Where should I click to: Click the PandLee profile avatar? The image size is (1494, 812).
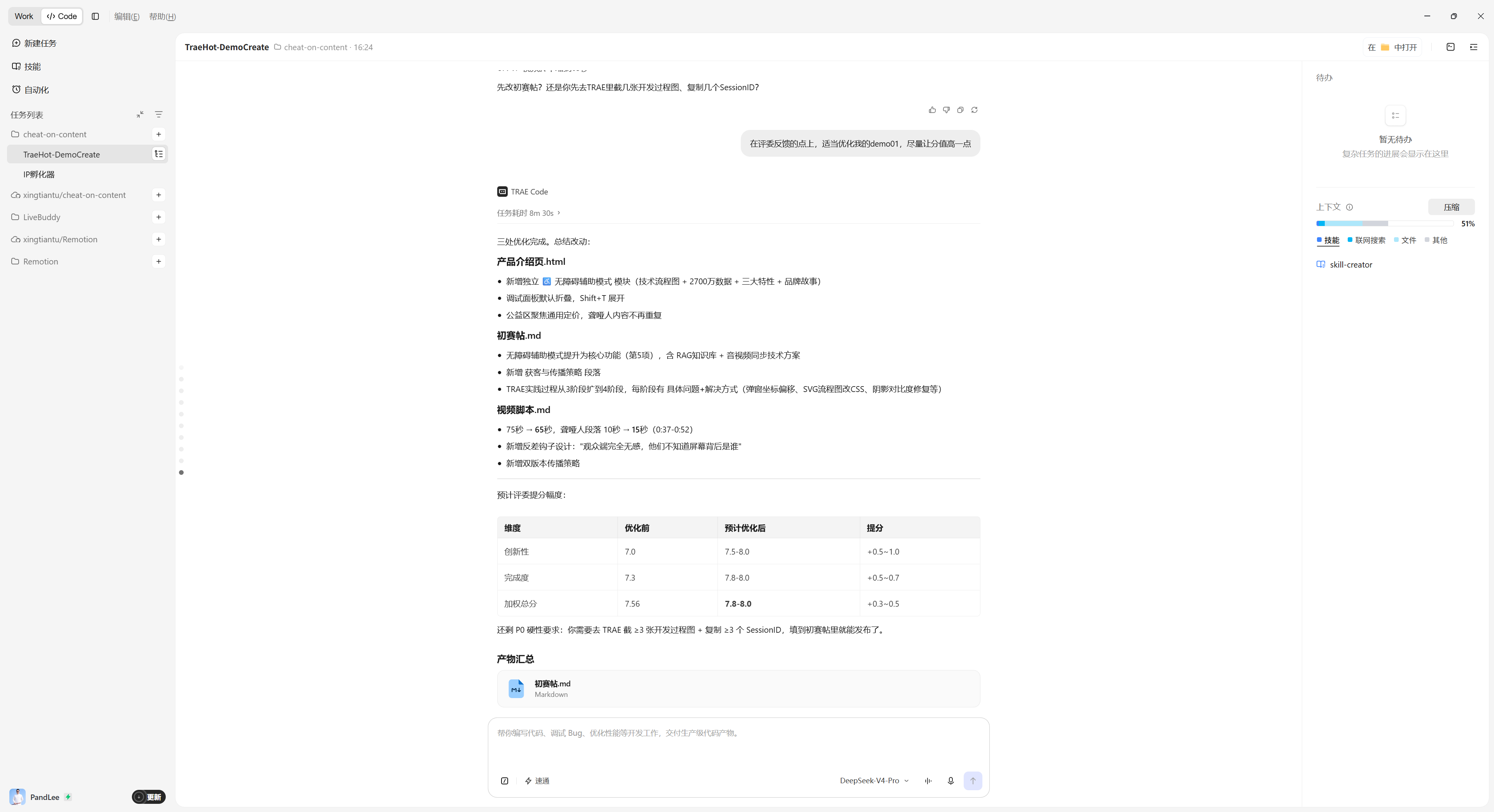[18, 797]
